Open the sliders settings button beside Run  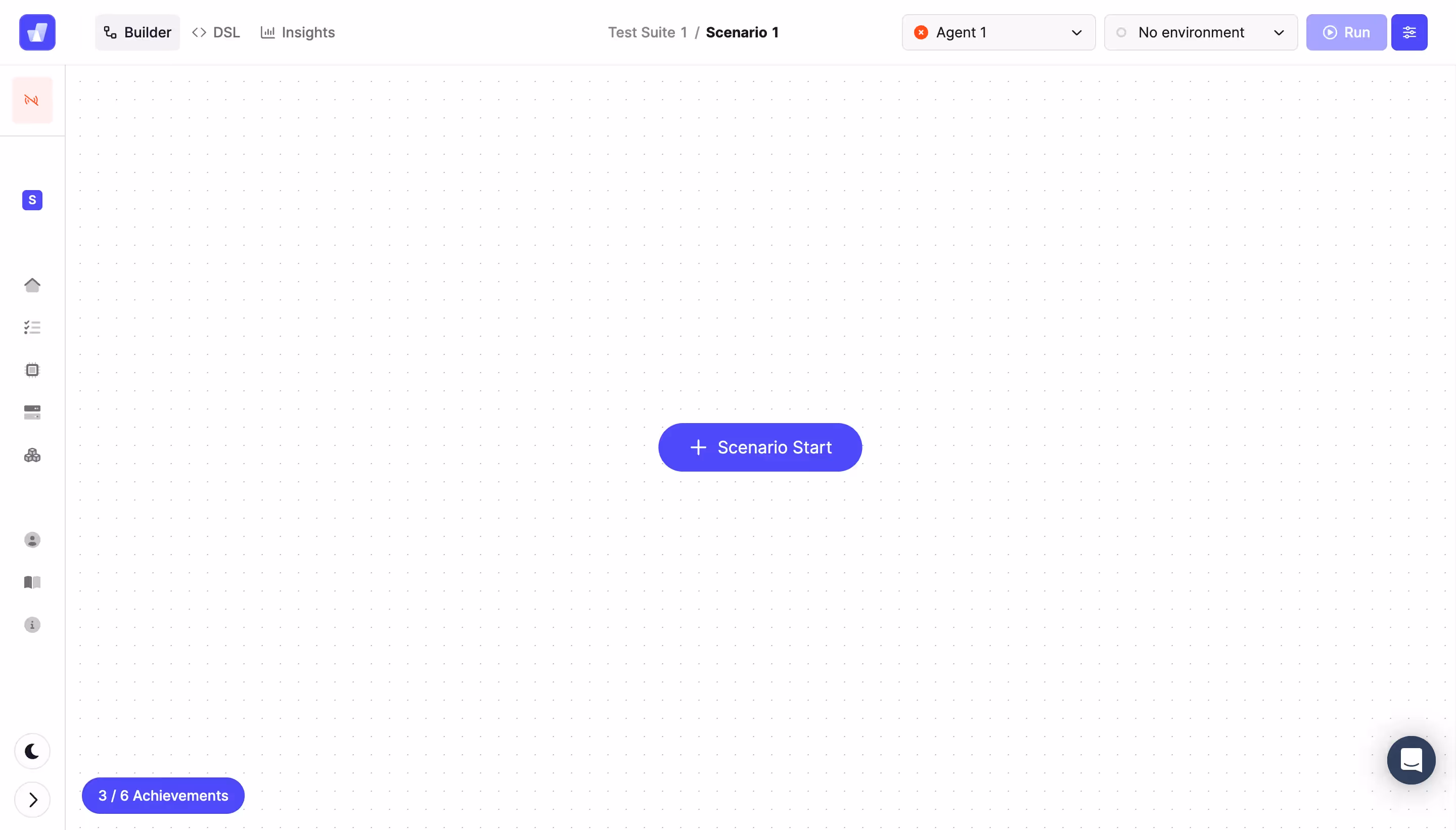[x=1408, y=32]
